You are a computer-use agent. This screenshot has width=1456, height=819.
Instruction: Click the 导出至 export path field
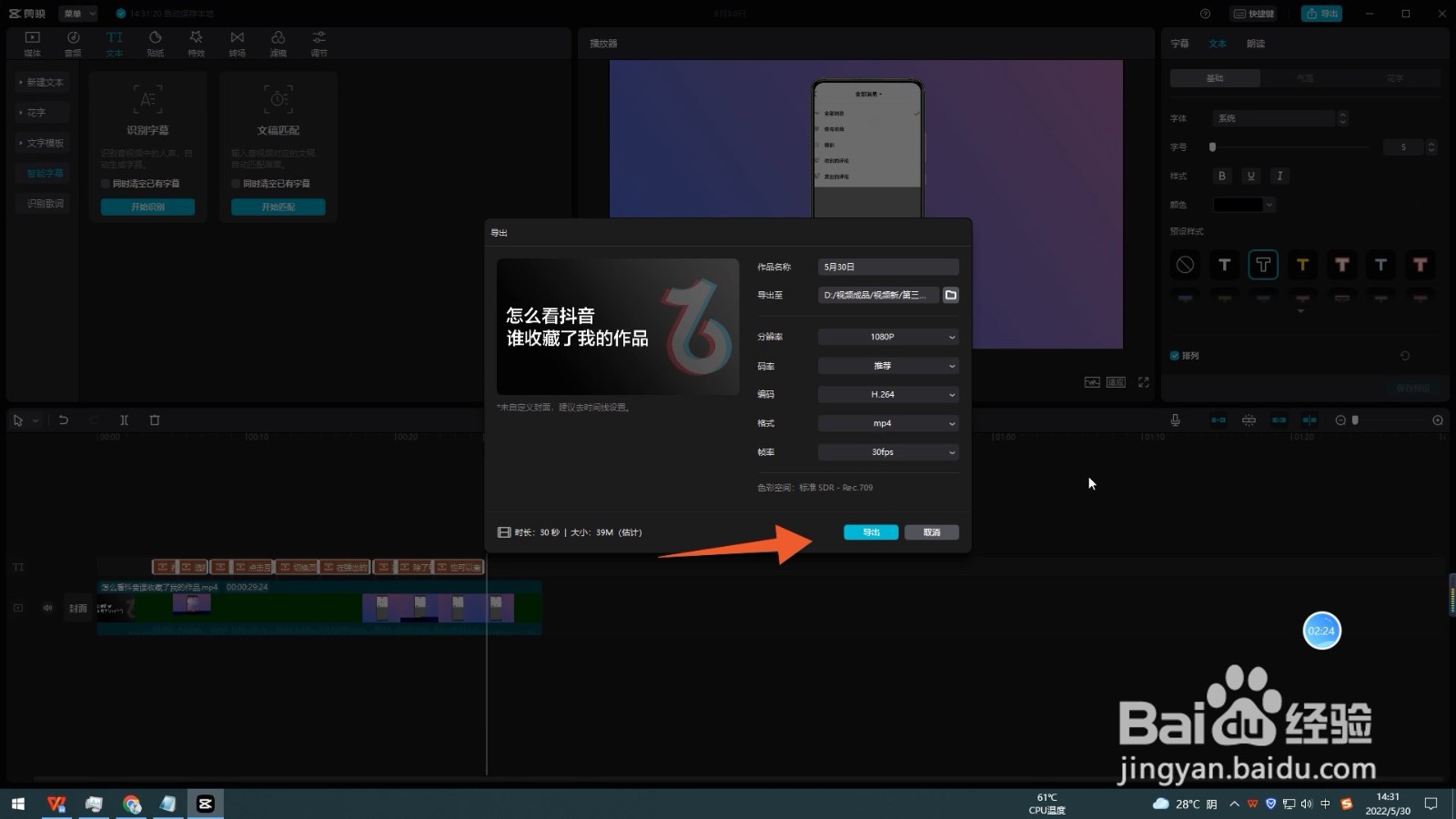tap(879, 295)
